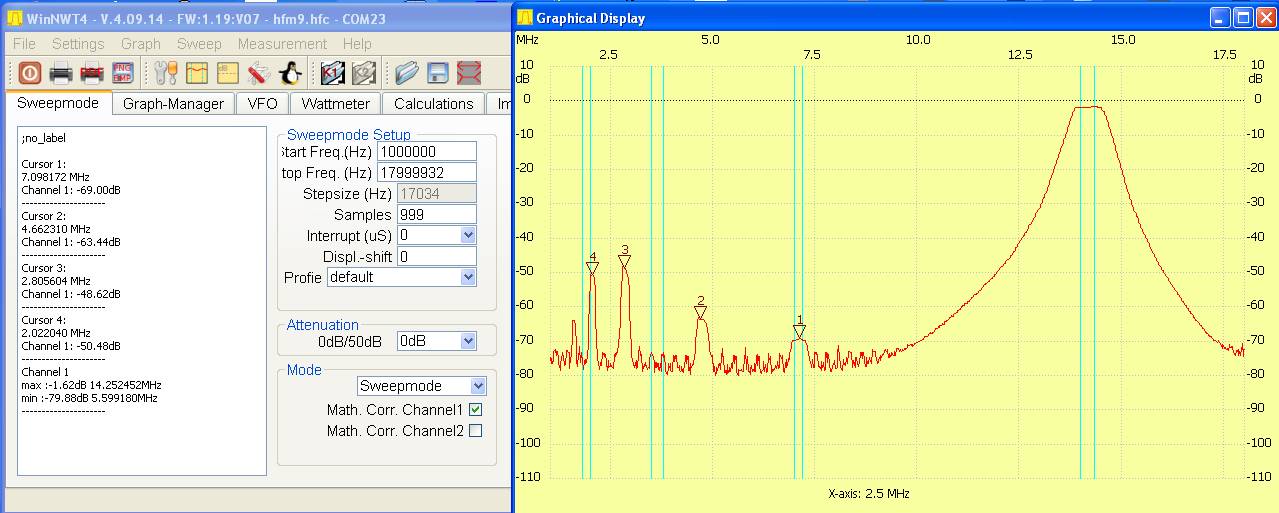Toggle Math. Corr. Channel1 checkbox
This screenshot has height=513, width=1279.
[475, 410]
